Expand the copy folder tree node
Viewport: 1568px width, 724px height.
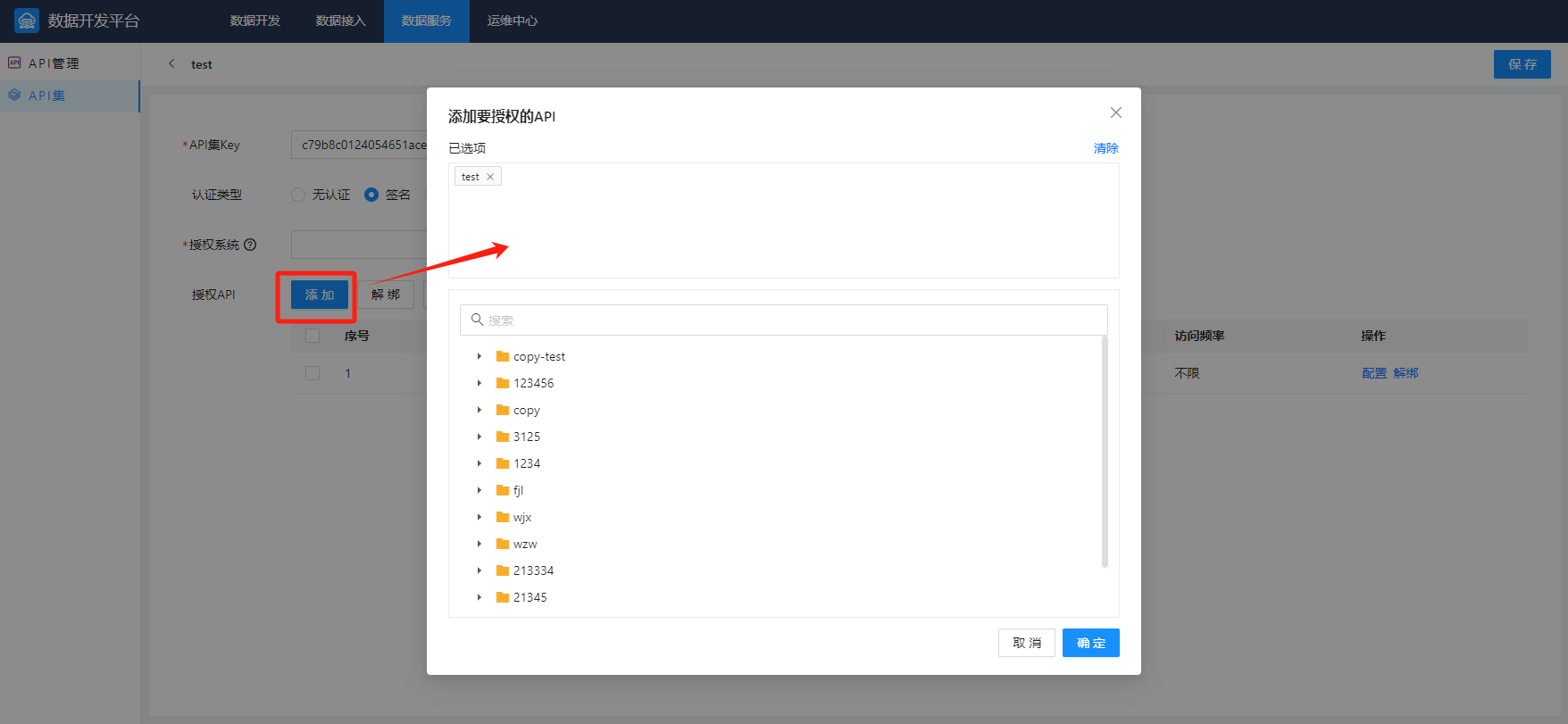coord(480,410)
